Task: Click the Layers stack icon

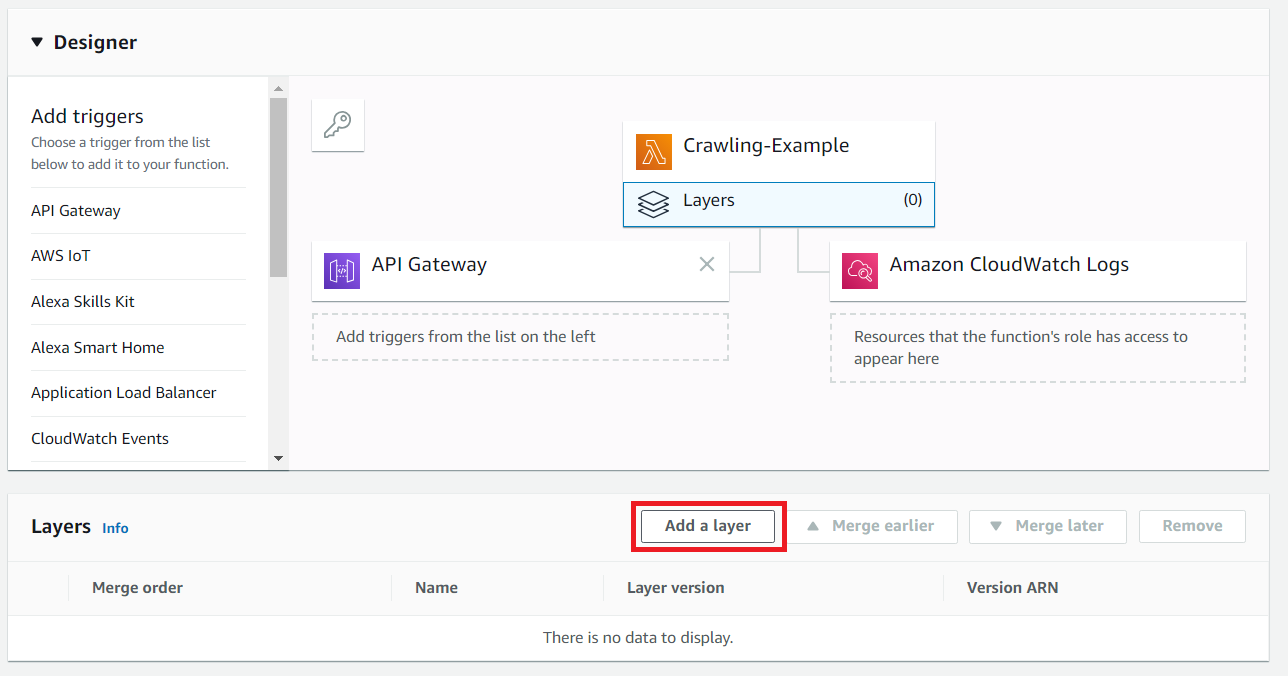Action: tap(653, 204)
